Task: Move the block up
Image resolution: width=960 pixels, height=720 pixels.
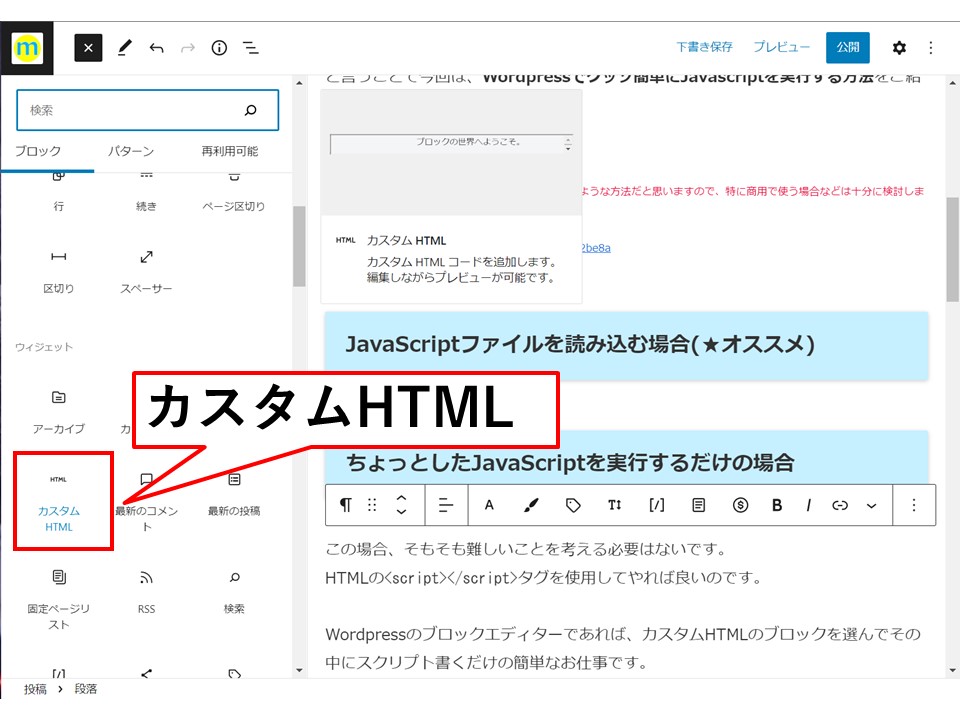Action: [x=402, y=498]
